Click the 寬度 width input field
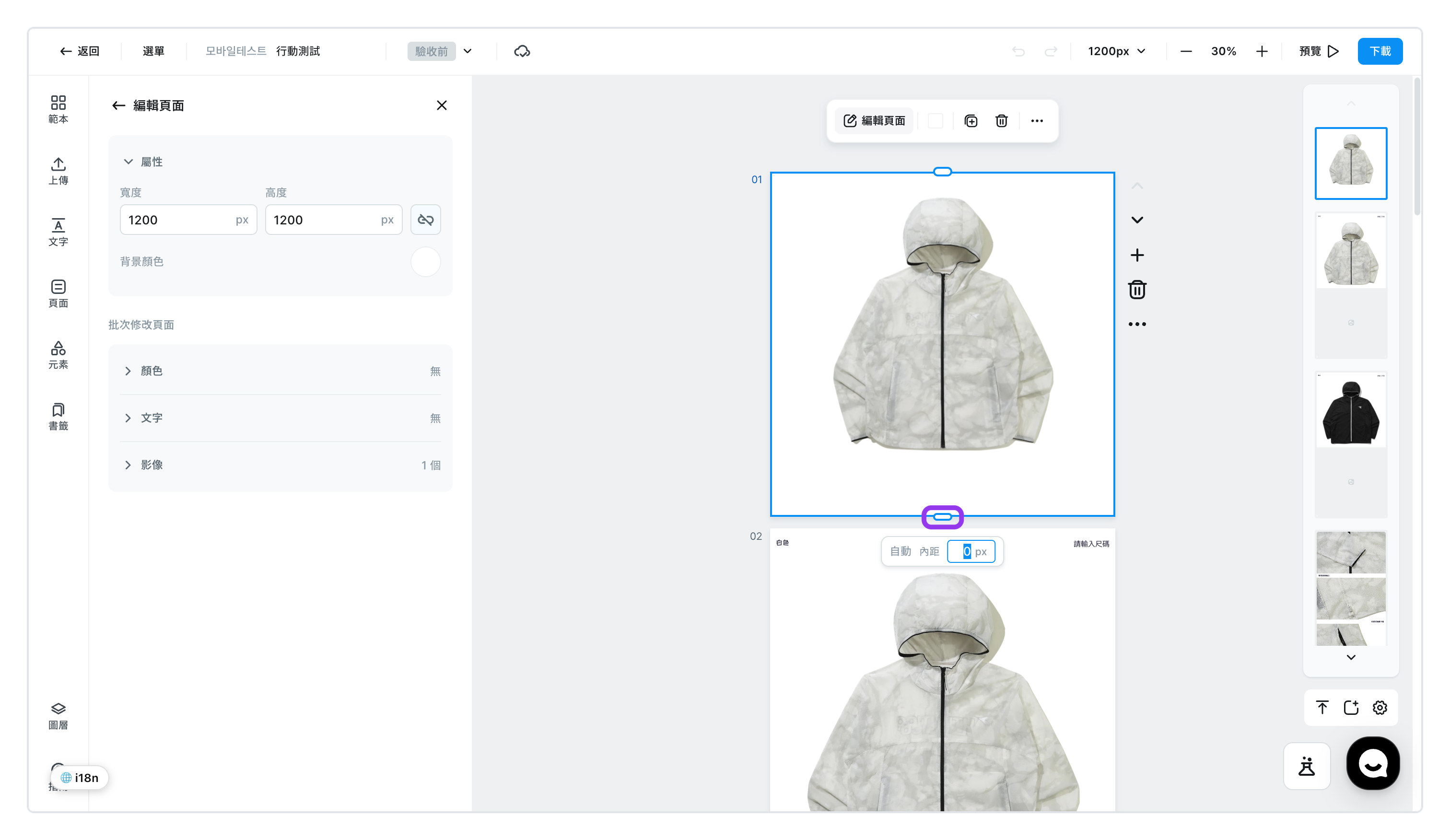Viewport: 1450px width, 840px height. tap(188, 220)
